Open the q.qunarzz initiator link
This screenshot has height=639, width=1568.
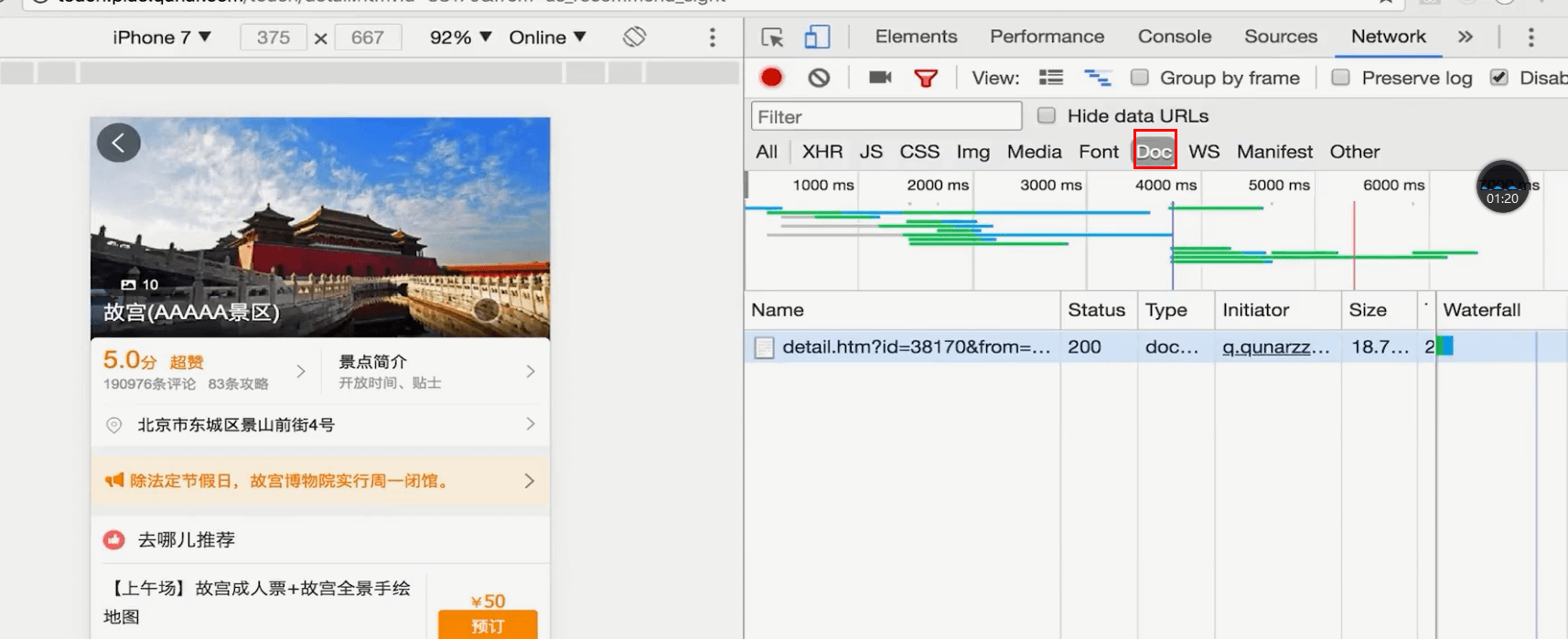point(1276,347)
